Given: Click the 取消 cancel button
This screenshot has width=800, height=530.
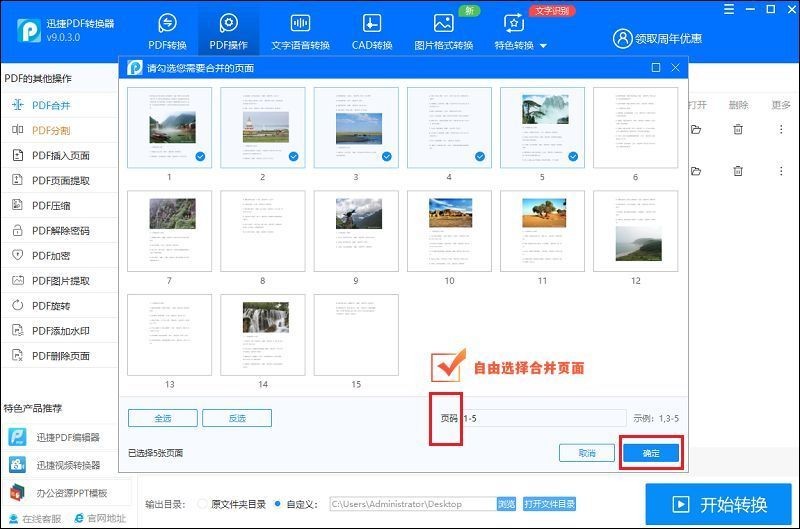Looking at the screenshot, I should coord(587,453).
